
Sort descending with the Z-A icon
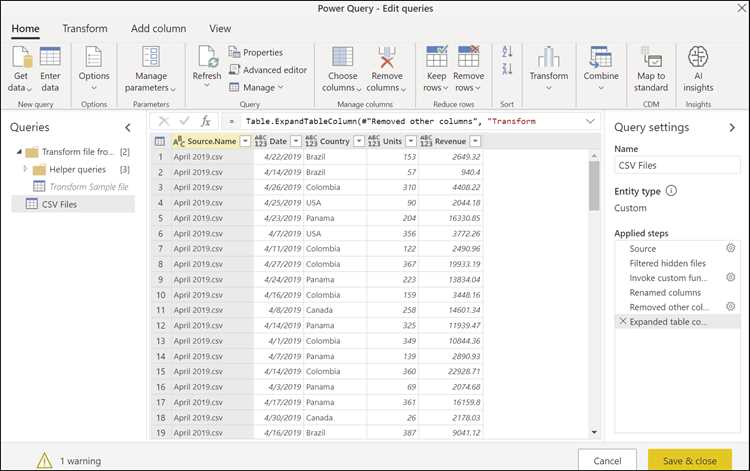point(507,69)
